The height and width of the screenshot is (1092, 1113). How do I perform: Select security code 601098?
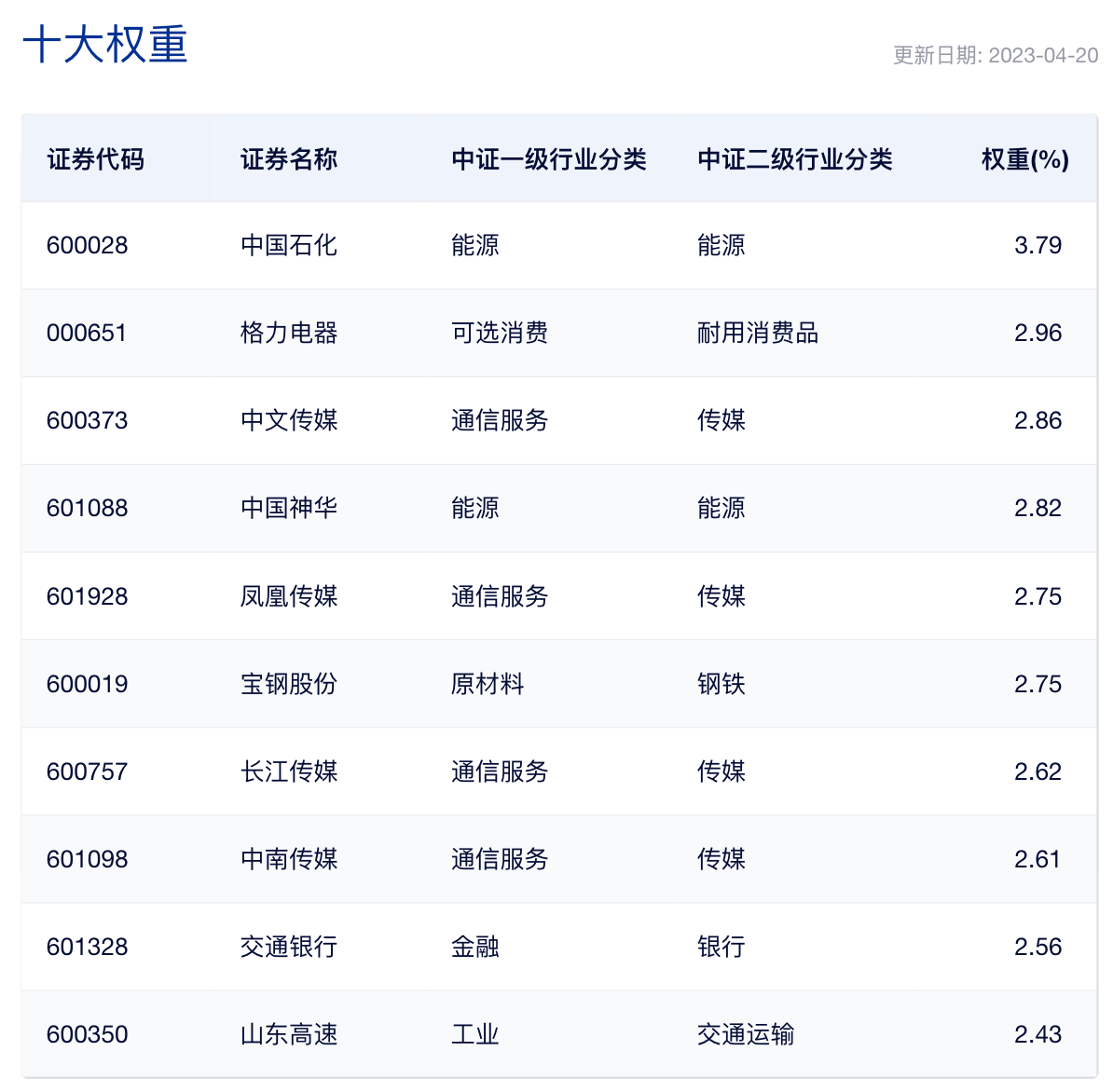pyautogui.click(x=88, y=859)
